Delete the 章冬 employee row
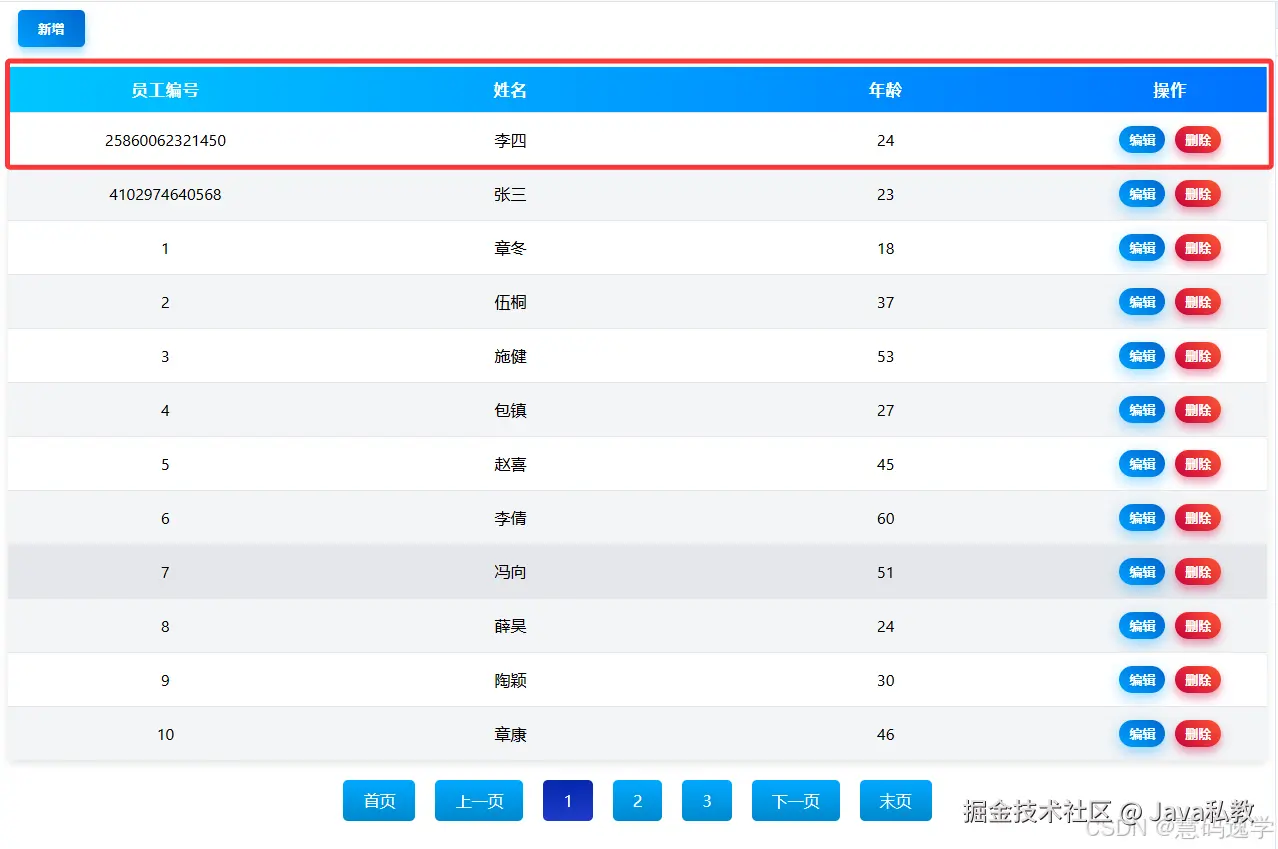 pyautogui.click(x=1198, y=248)
